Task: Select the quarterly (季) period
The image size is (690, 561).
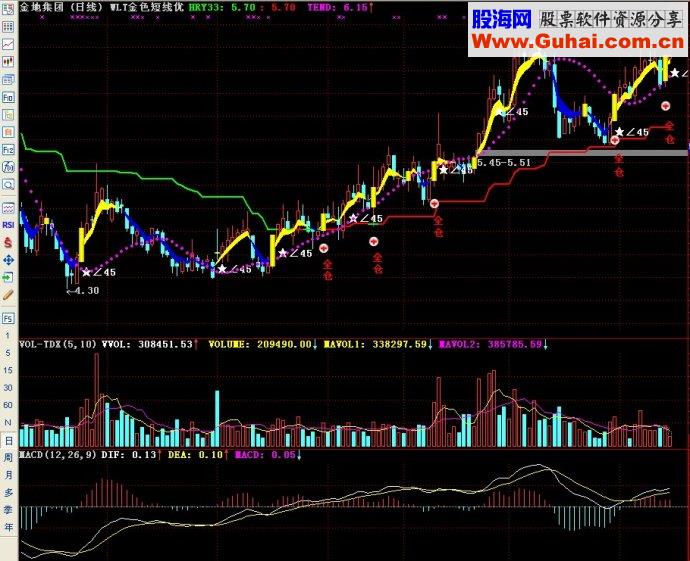Action: 8,510
